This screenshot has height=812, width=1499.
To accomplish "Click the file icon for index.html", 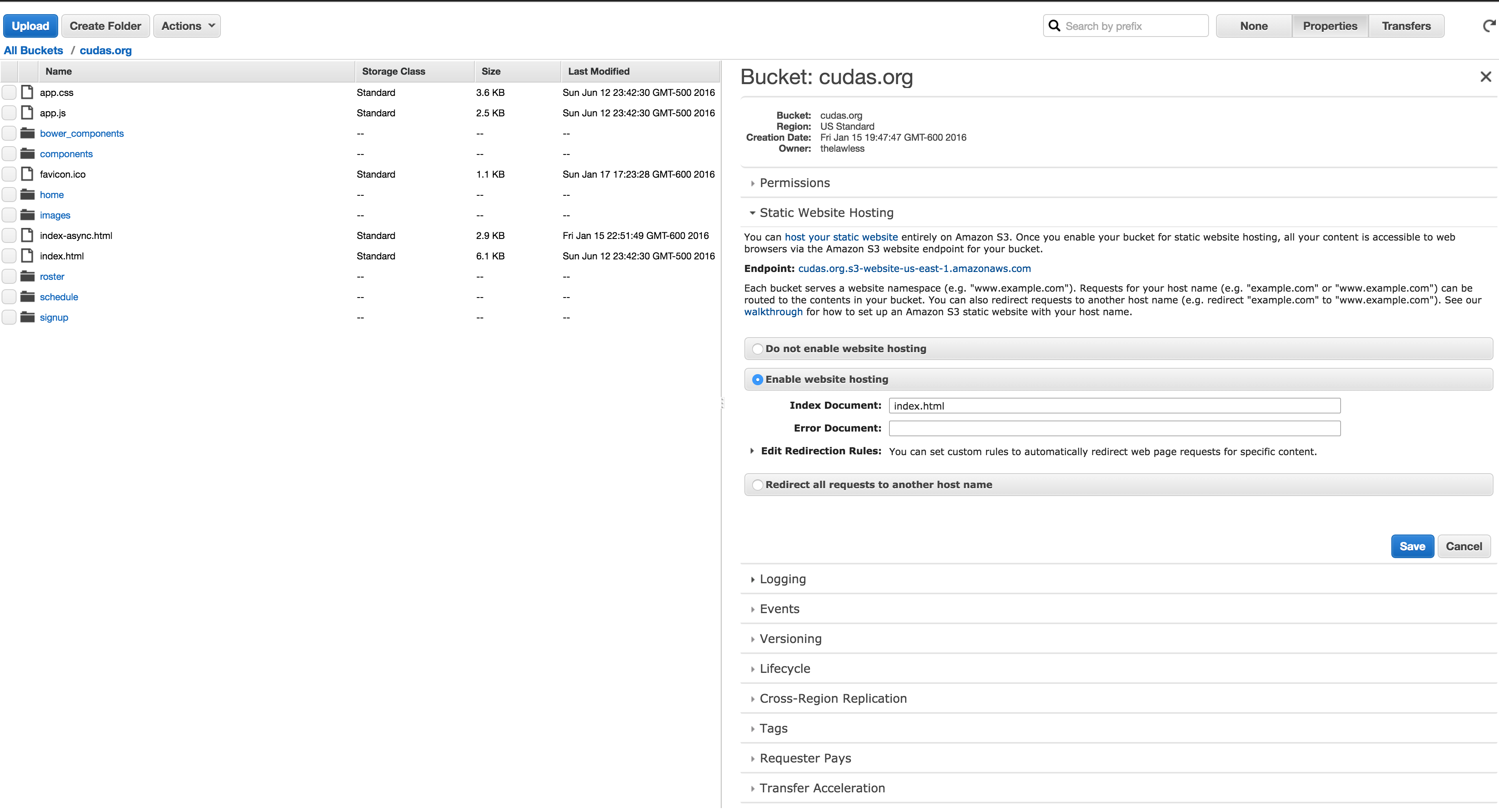I will pyautogui.click(x=27, y=255).
